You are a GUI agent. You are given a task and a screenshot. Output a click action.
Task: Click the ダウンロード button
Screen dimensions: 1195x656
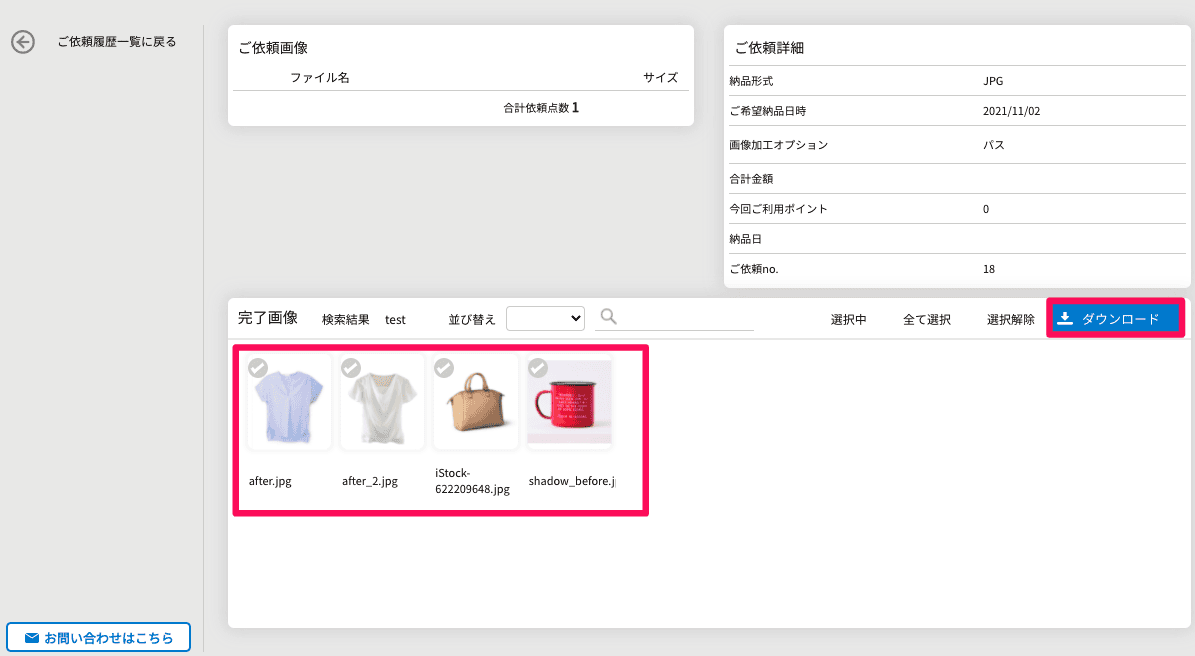(1115, 318)
